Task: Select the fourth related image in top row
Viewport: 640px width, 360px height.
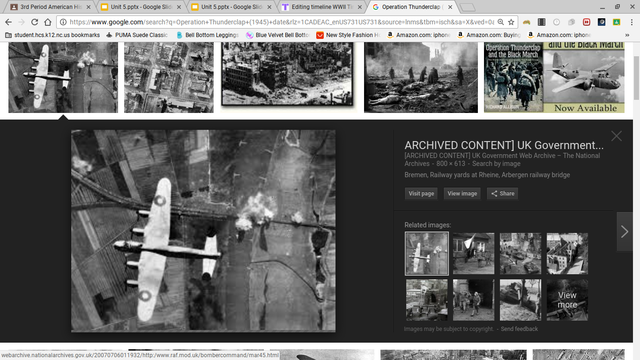Action: click(x=567, y=253)
